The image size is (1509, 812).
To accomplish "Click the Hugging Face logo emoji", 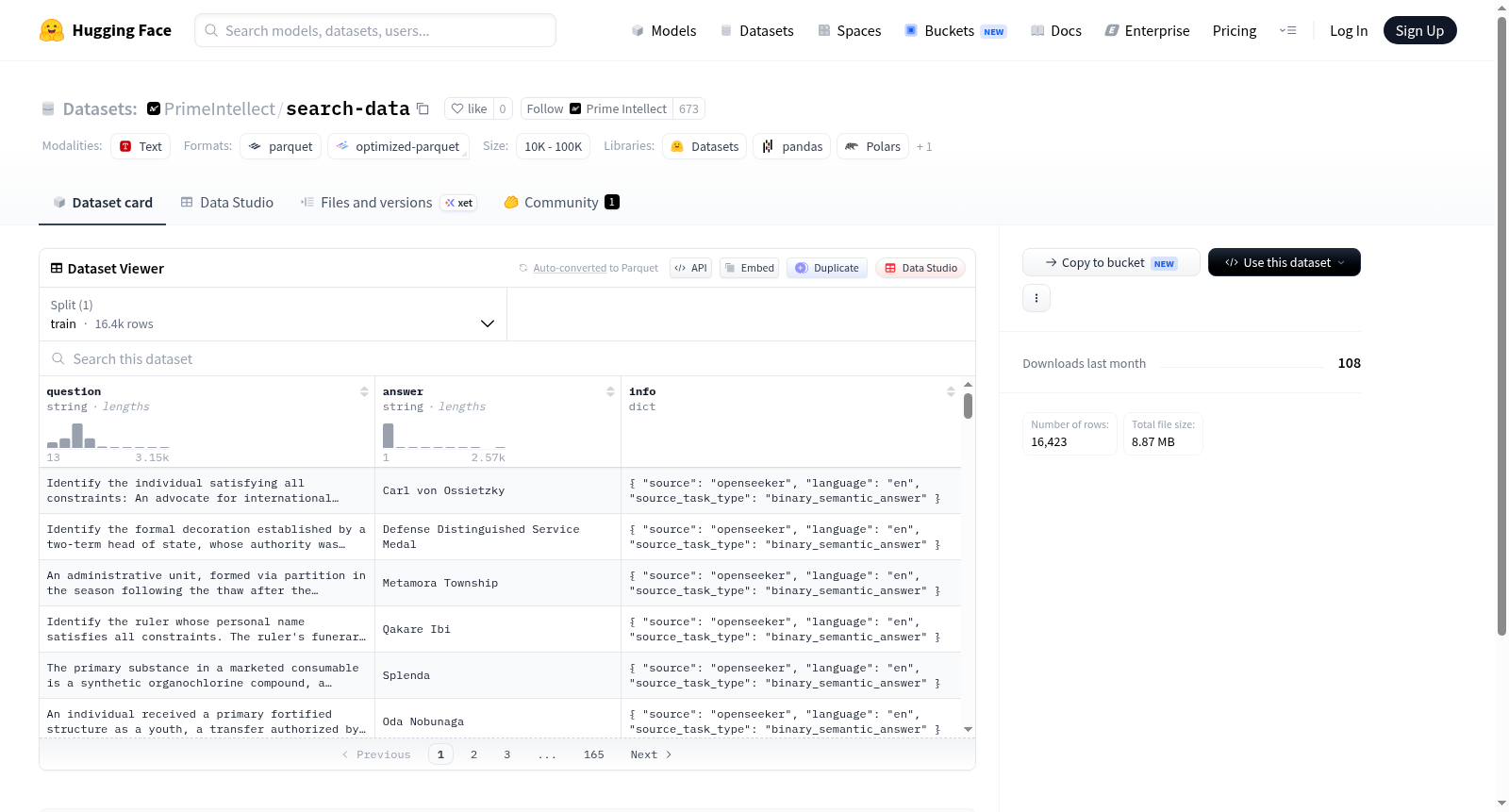I will click(x=52, y=30).
